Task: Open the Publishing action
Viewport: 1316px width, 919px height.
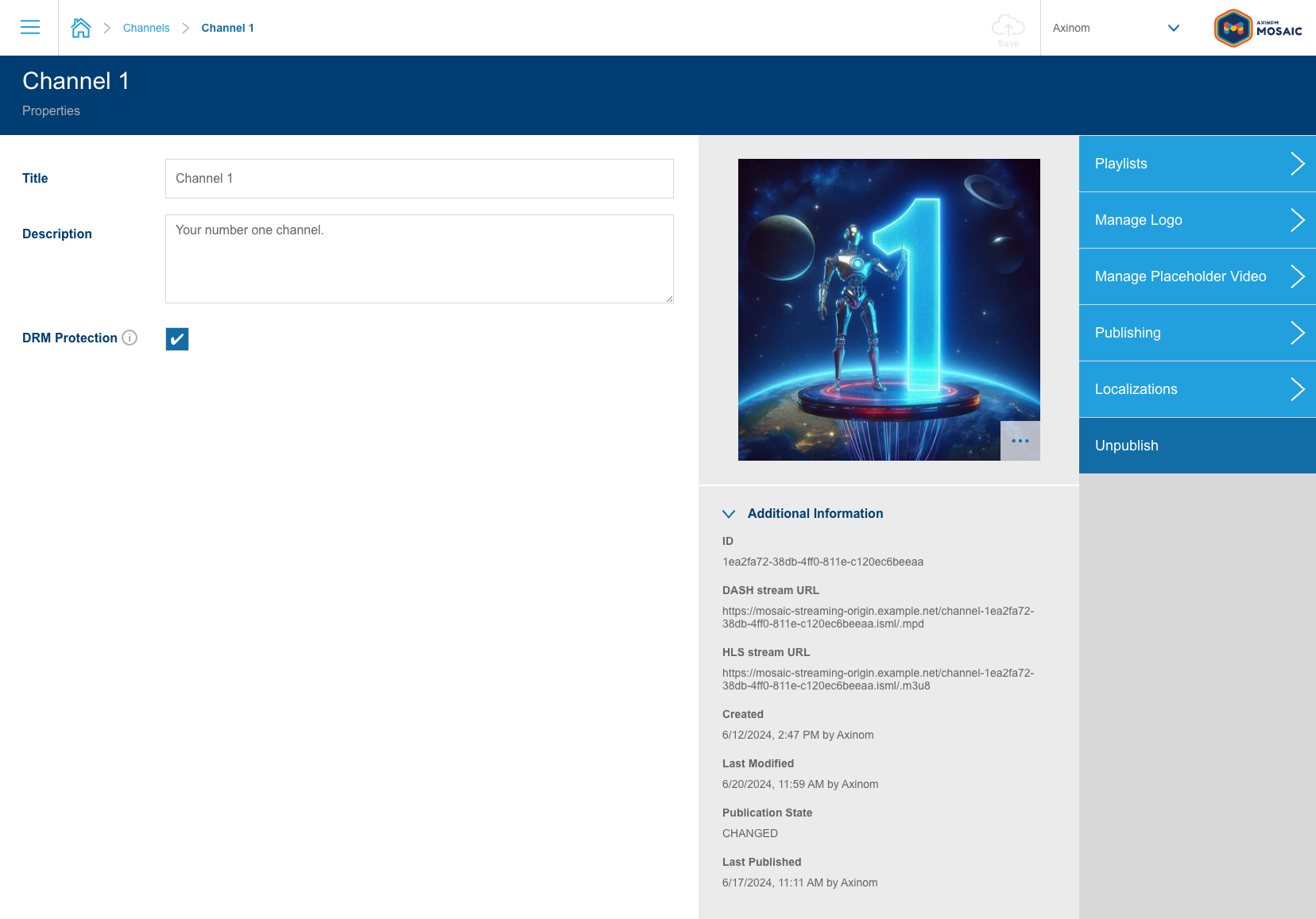Action: [1128, 333]
